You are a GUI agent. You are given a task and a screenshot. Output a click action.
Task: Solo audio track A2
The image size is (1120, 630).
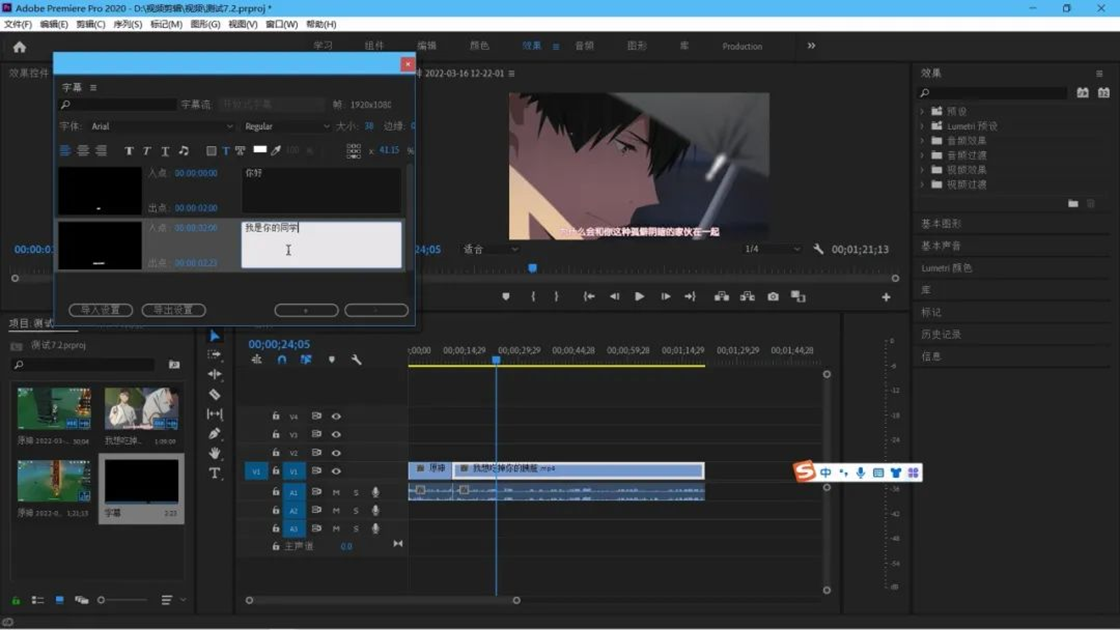pyautogui.click(x=356, y=510)
